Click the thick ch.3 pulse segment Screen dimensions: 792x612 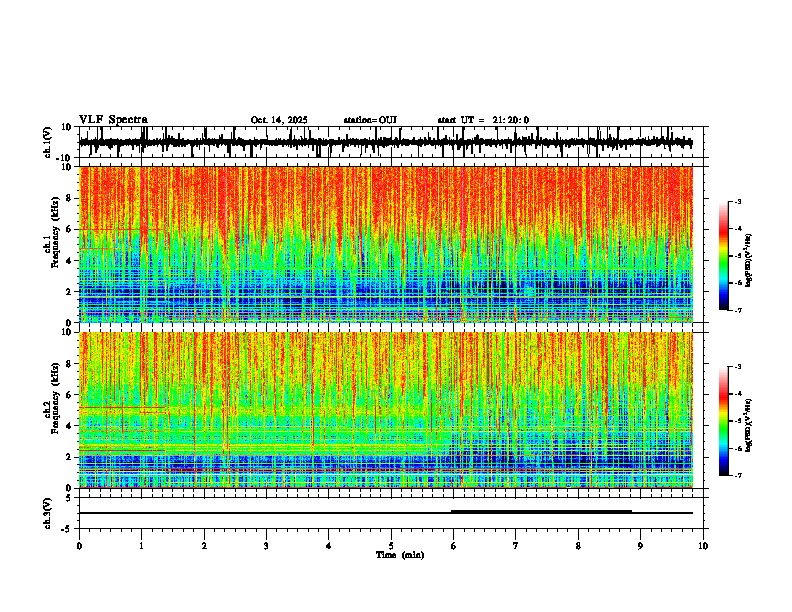[541, 511]
